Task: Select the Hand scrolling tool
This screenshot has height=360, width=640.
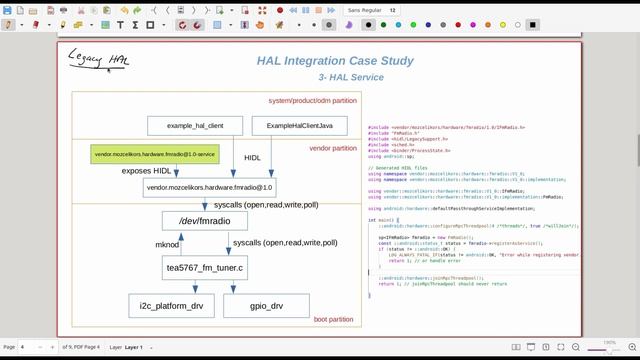Action: 260,25
